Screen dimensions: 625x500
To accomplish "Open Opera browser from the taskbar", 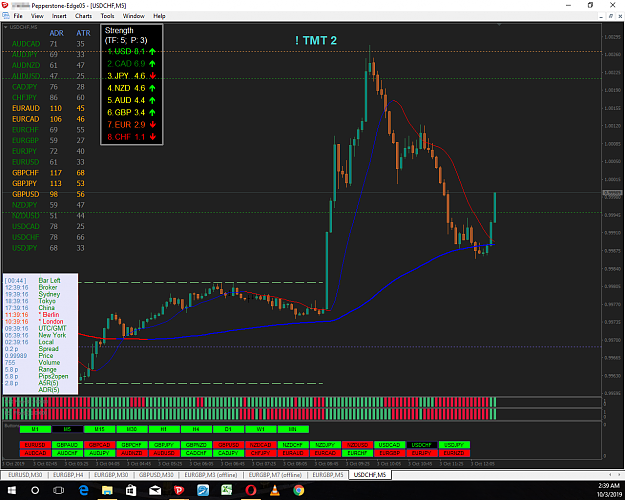I will coord(251,490).
